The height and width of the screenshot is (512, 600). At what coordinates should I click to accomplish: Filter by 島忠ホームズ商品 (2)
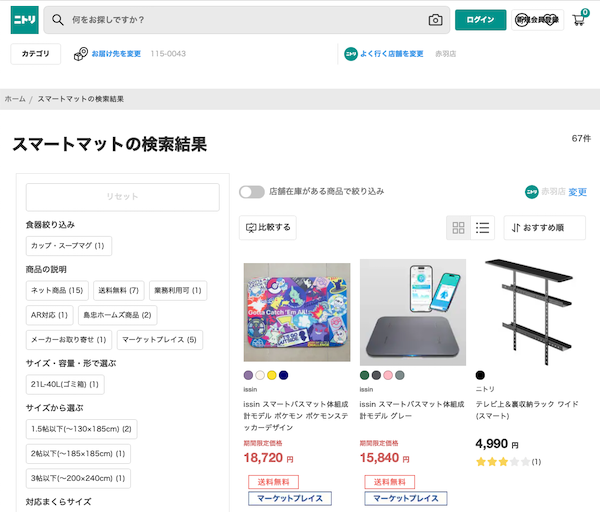click(x=117, y=315)
